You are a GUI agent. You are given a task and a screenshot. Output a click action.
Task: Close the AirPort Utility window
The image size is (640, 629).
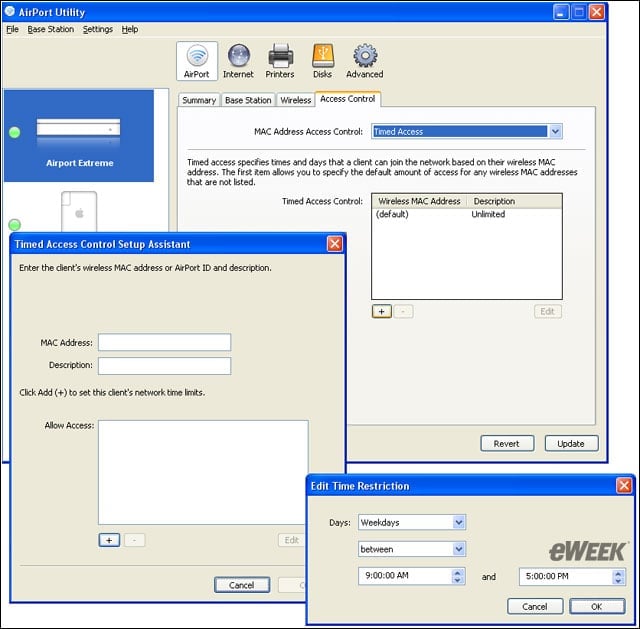coord(597,12)
